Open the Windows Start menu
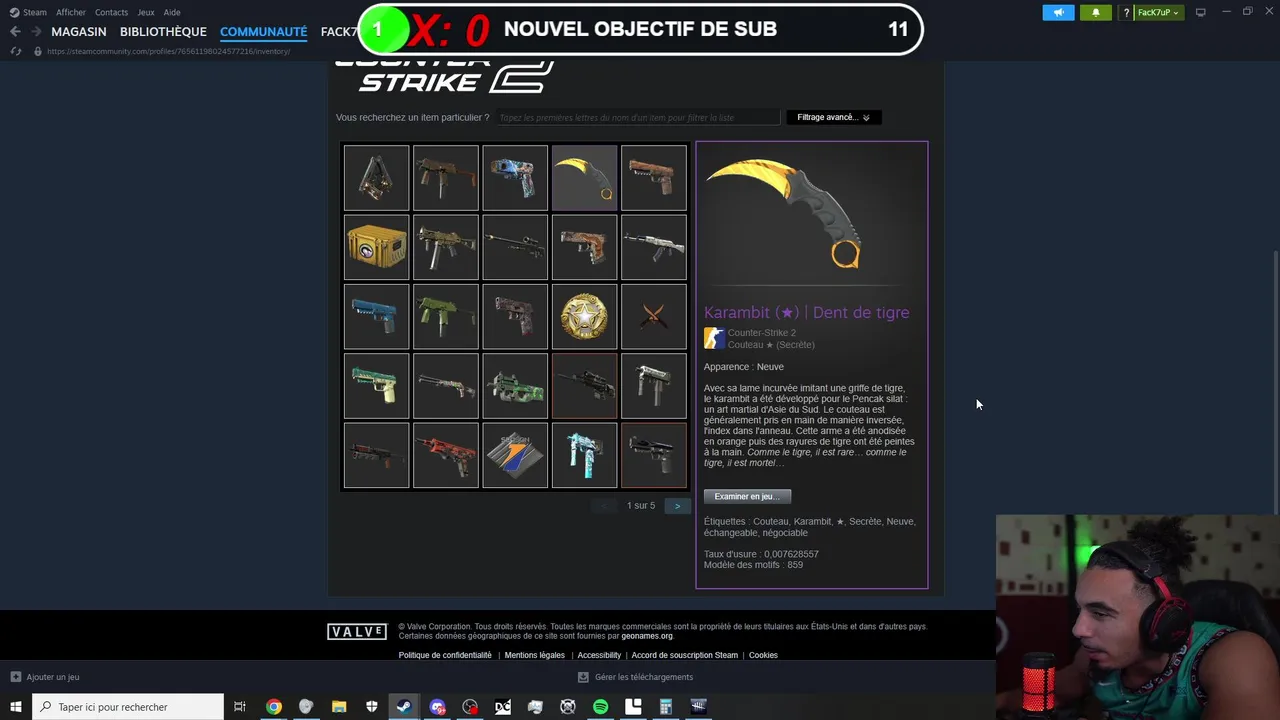 tap(16, 707)
